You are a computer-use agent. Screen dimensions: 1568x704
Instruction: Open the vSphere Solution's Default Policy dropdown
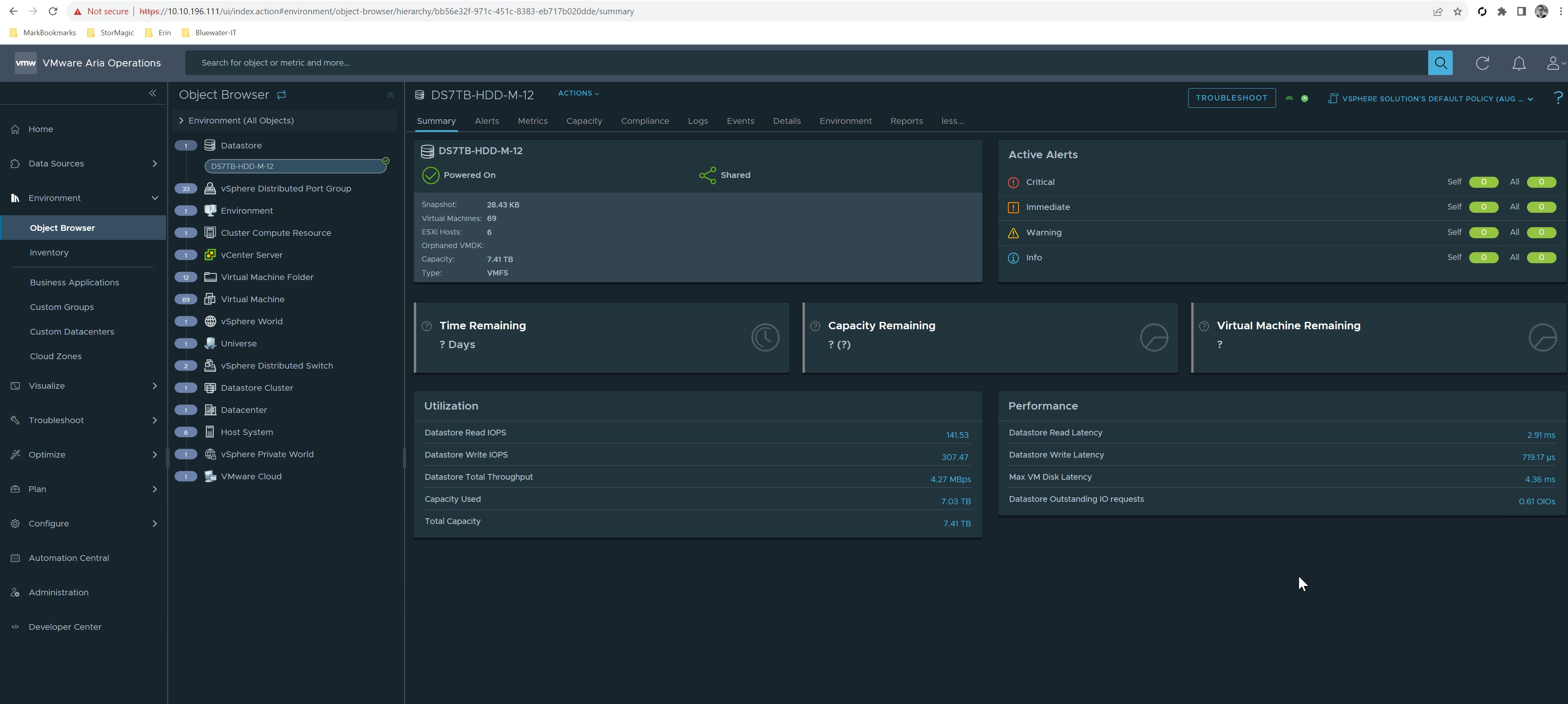pos(1431,98)
